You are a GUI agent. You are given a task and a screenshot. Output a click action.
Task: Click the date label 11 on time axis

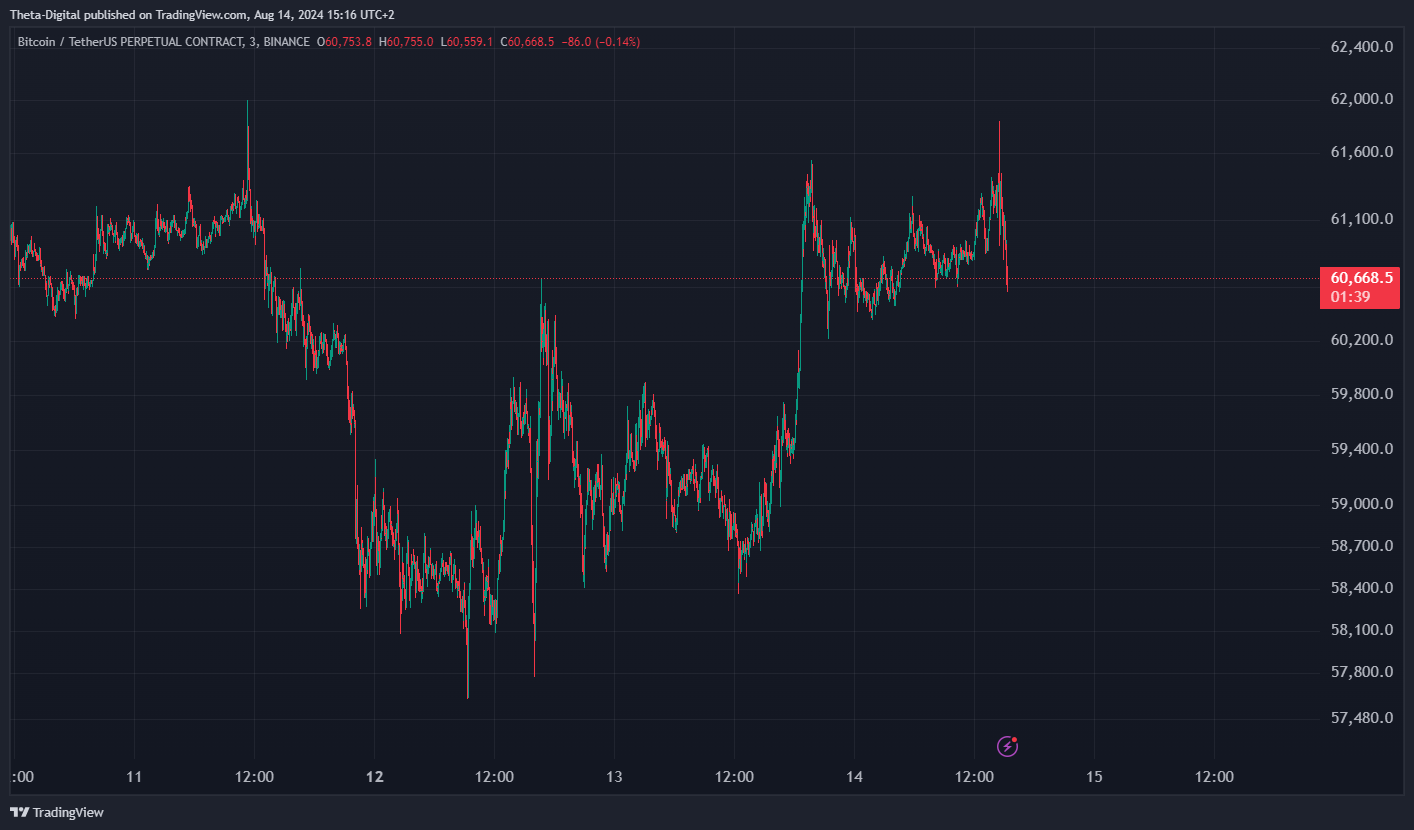134,777
